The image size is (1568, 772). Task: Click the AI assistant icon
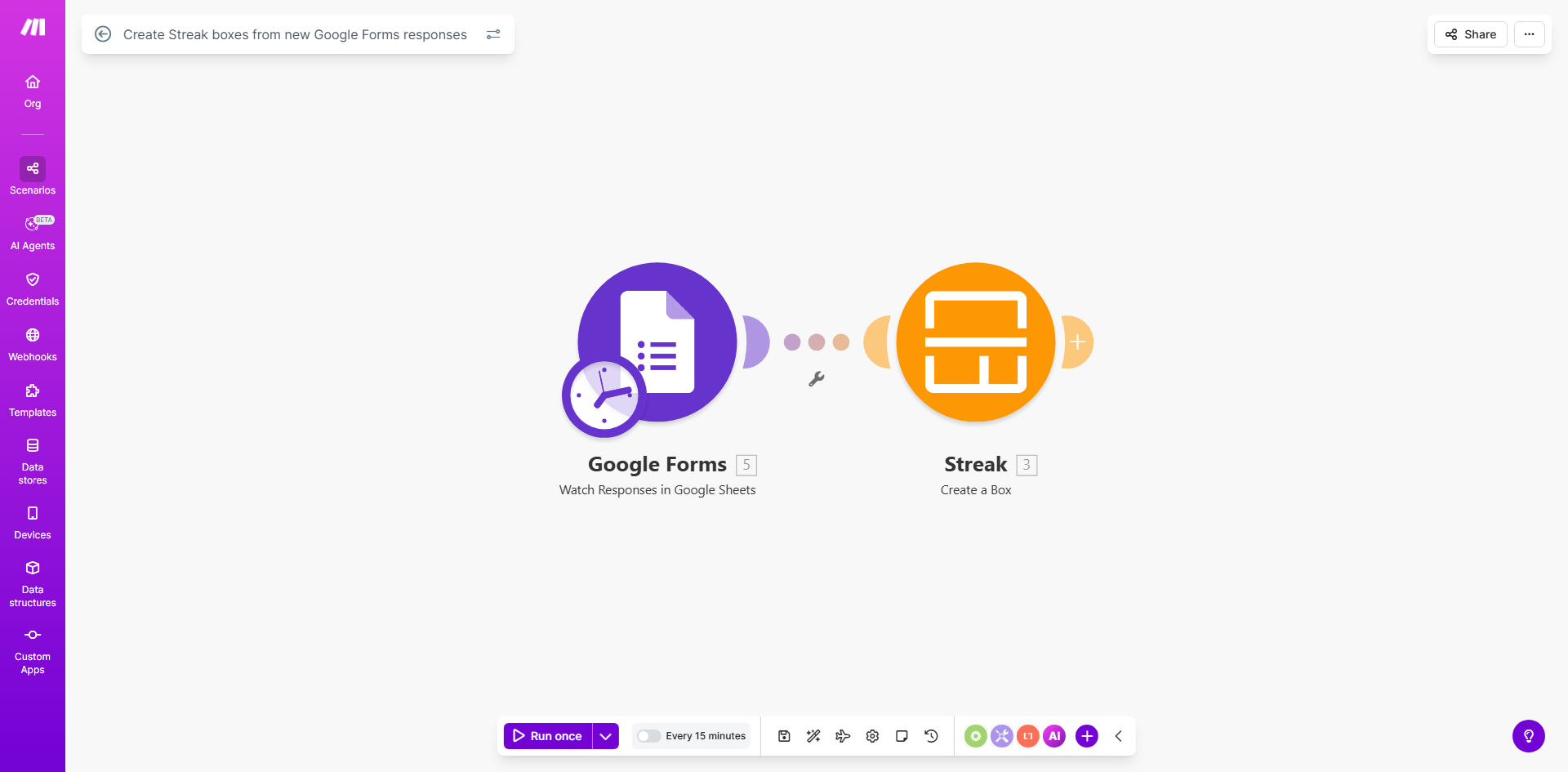(1054, 736)
